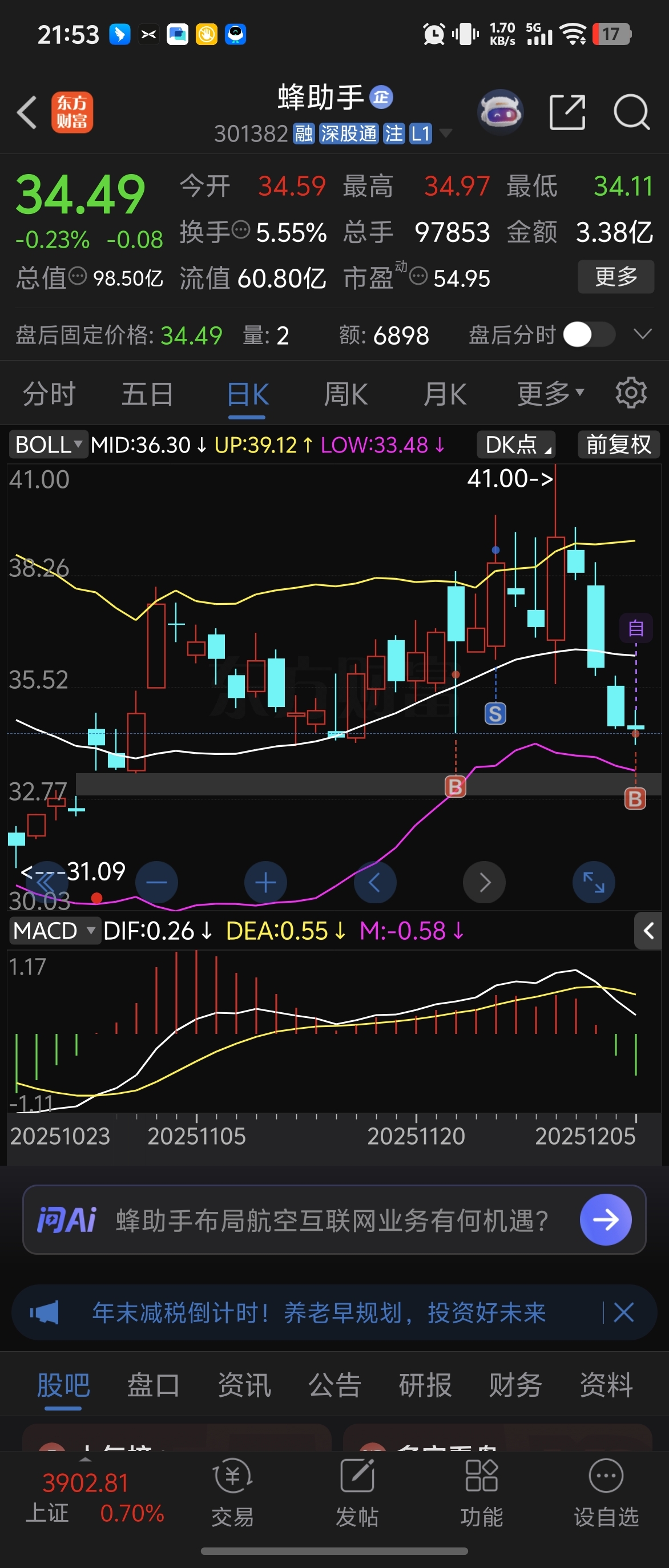Toggle the 盘后分时 switch
669x1568 pixels.
click(589, 334)
